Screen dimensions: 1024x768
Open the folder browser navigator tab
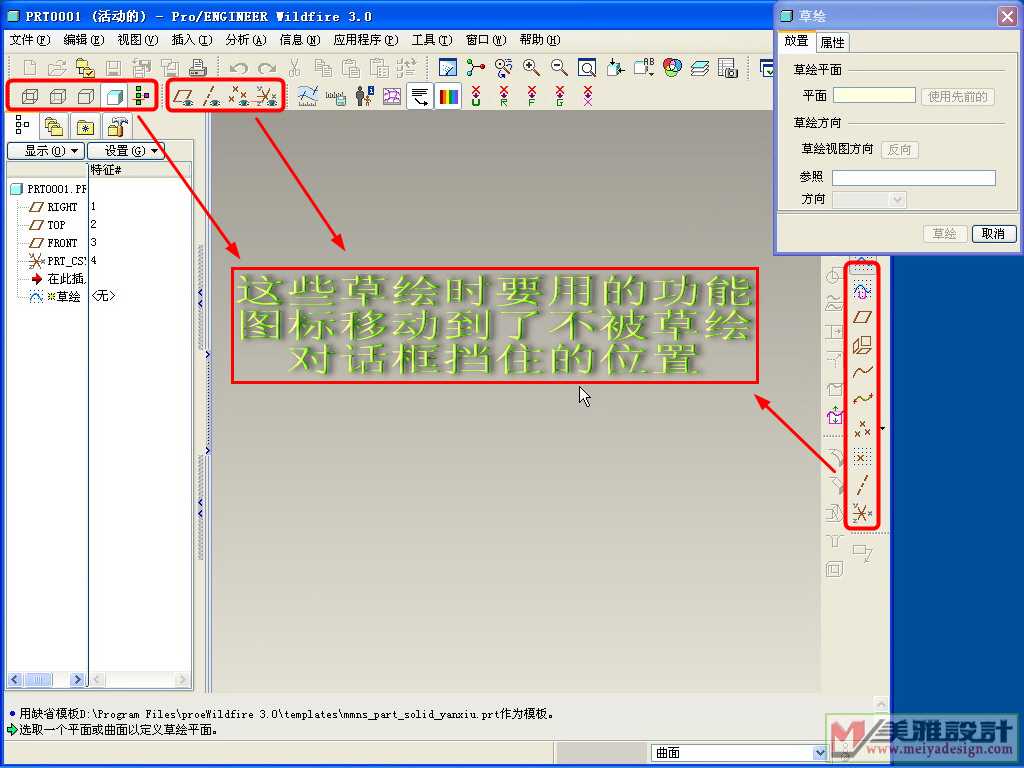(54, 126)
